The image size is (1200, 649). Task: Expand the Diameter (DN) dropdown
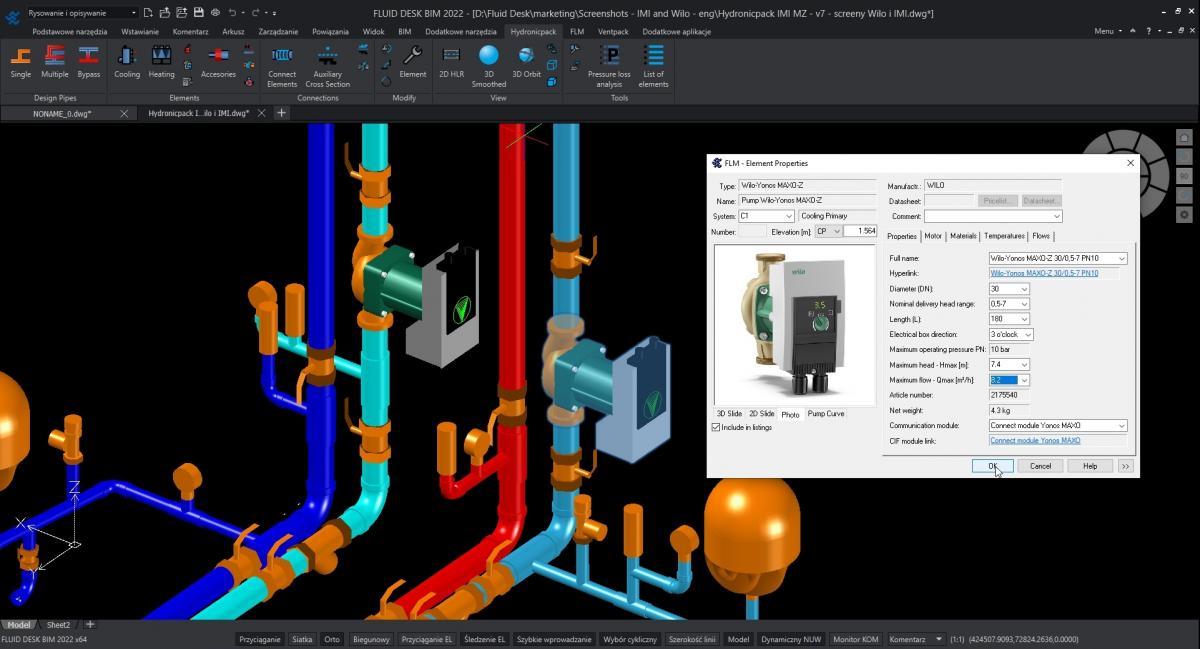1023,289
